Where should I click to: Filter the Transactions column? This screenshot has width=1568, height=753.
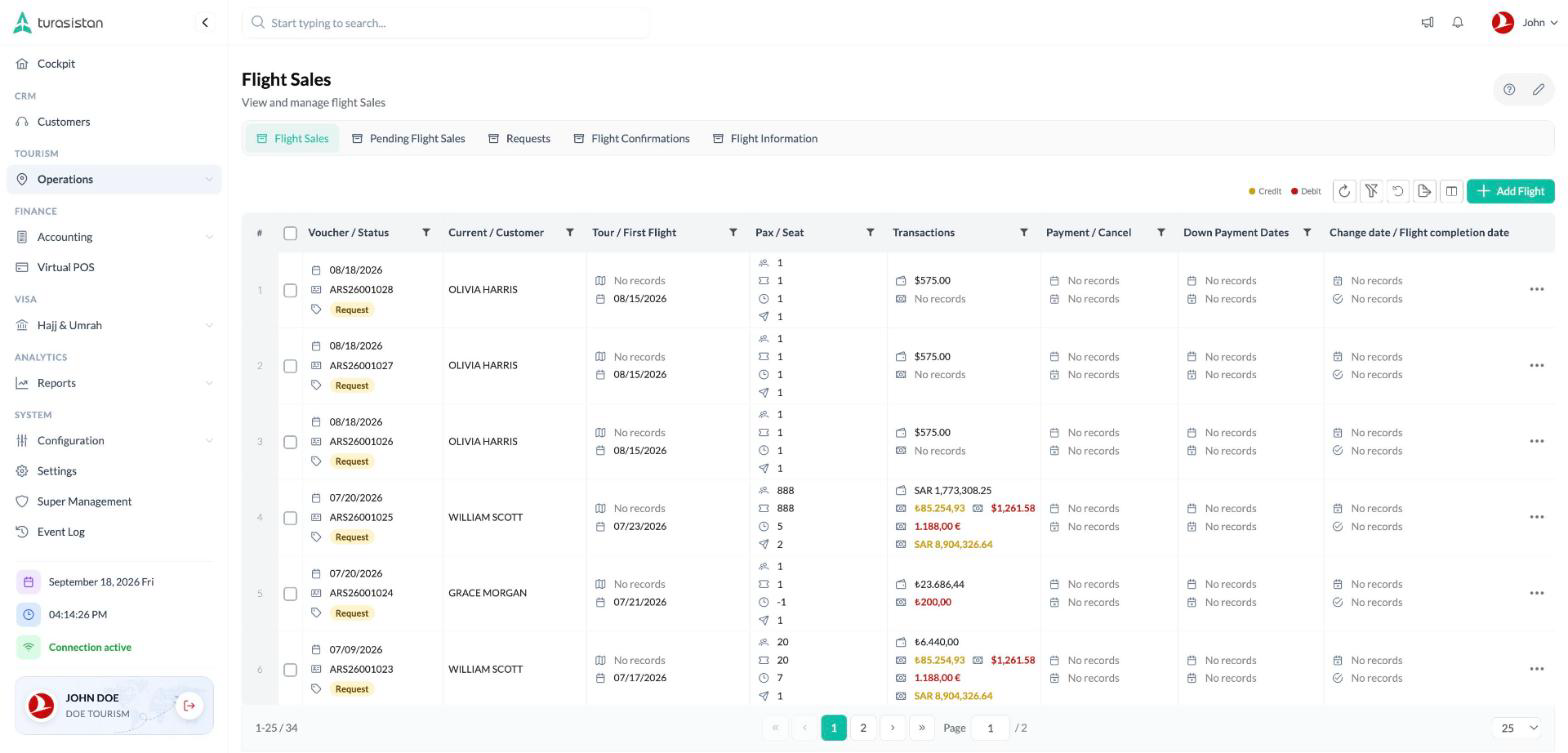(1024, 233)
